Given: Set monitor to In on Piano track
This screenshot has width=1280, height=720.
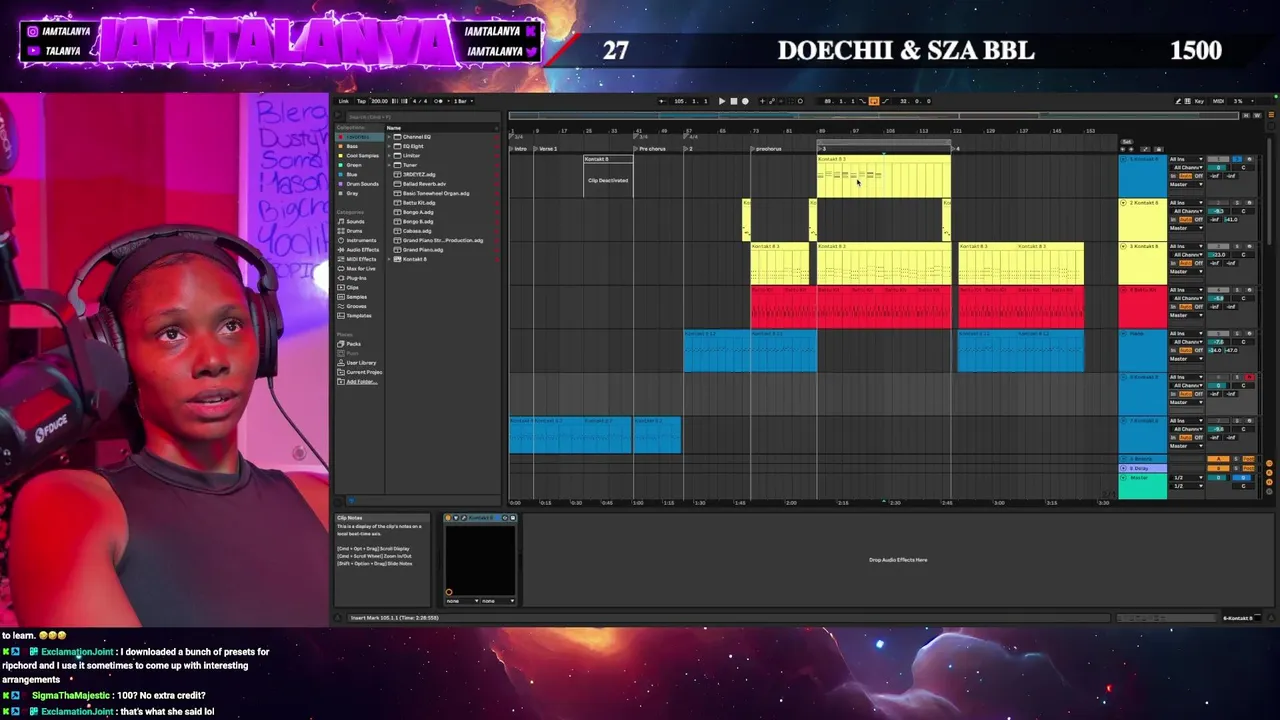Looking at the screenshot, I should tap(1174, 350).
